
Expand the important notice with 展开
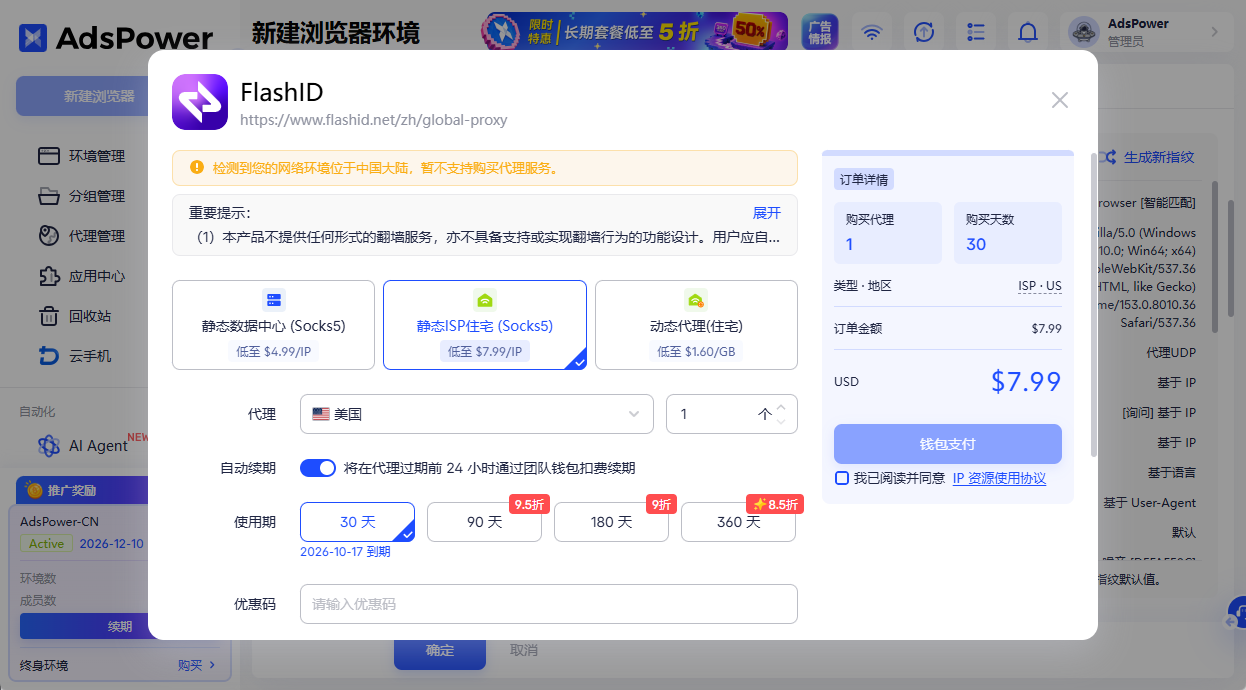pos(767,213)
